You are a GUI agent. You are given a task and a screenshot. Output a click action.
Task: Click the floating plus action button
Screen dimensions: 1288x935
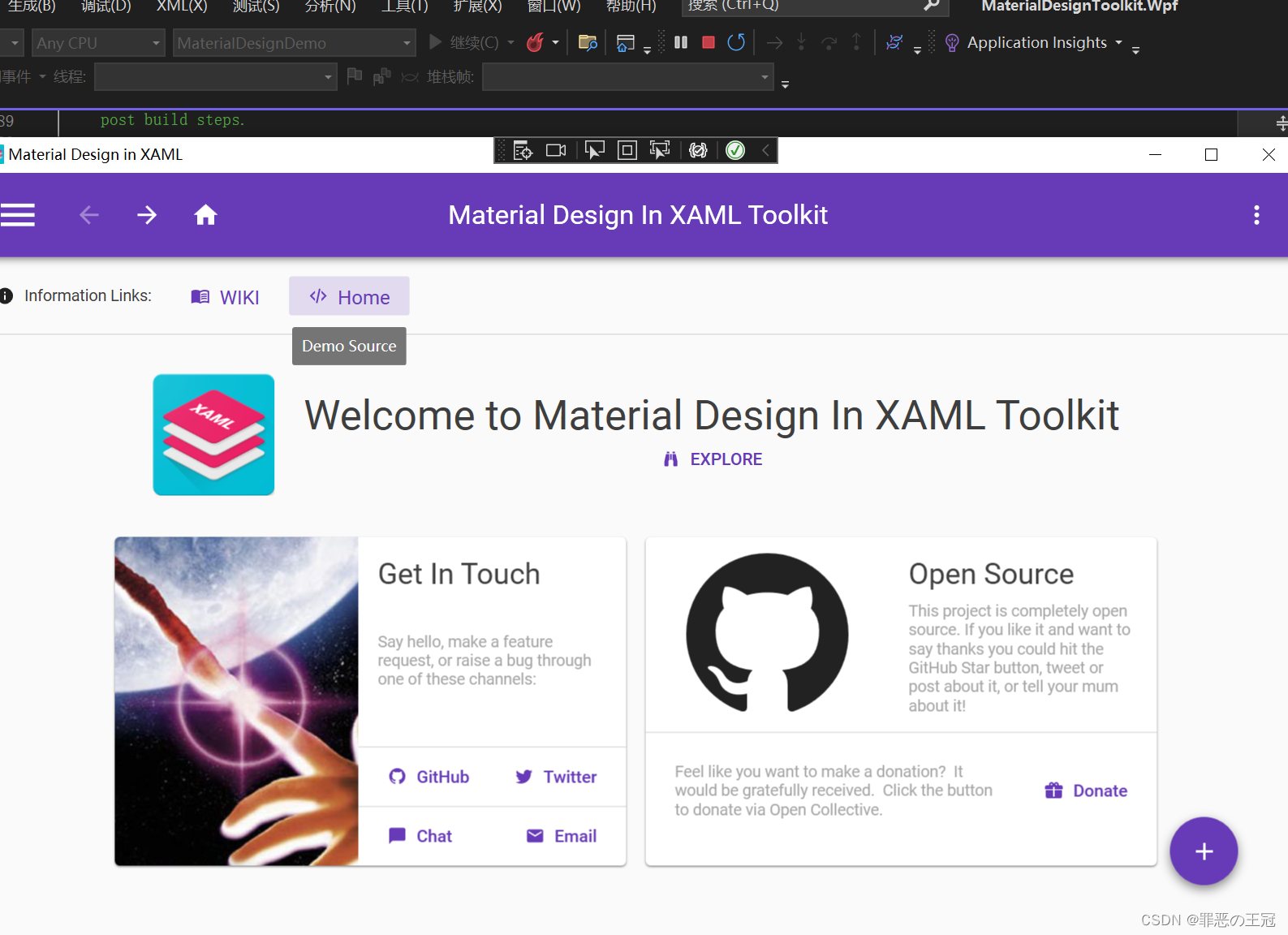[1204, 851]
